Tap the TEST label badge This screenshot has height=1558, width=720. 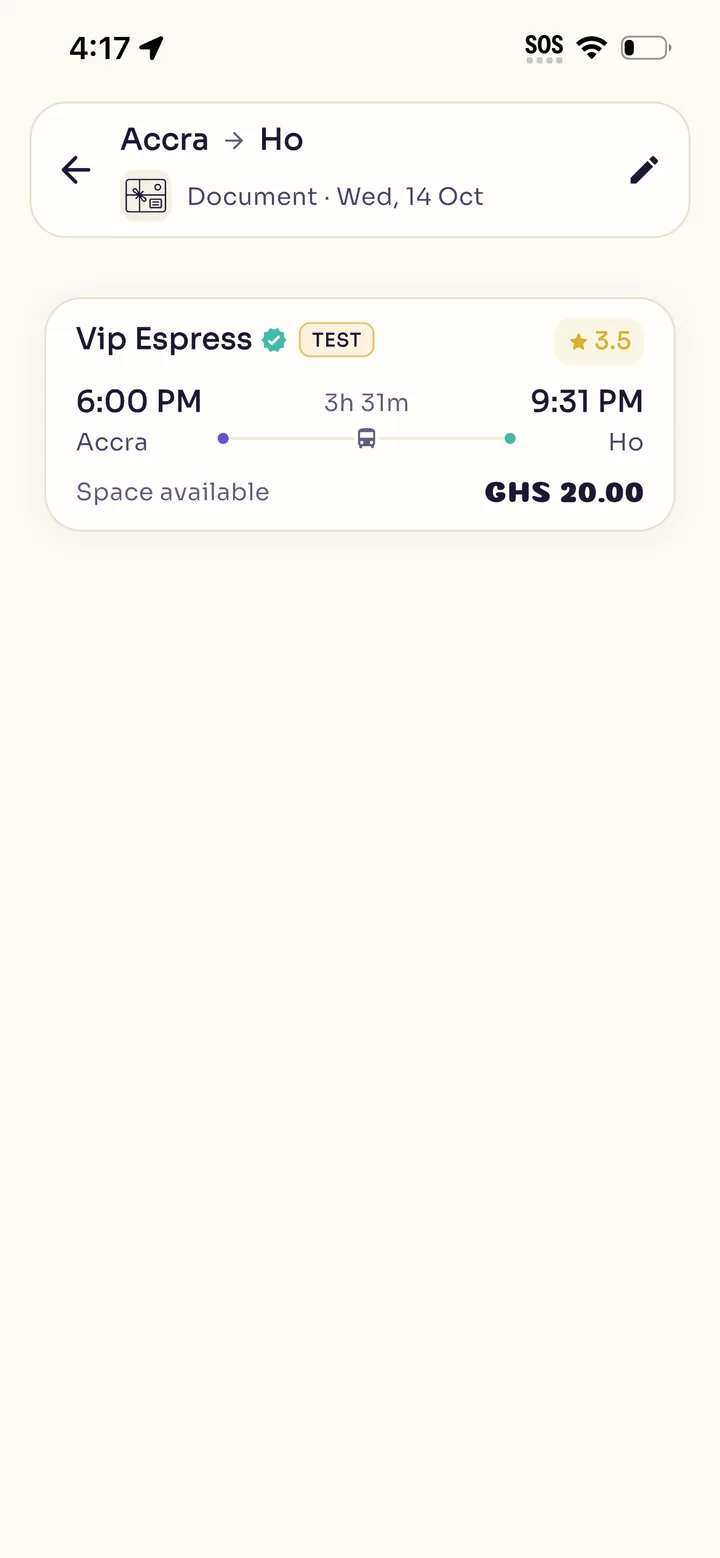tap(337, 340)
